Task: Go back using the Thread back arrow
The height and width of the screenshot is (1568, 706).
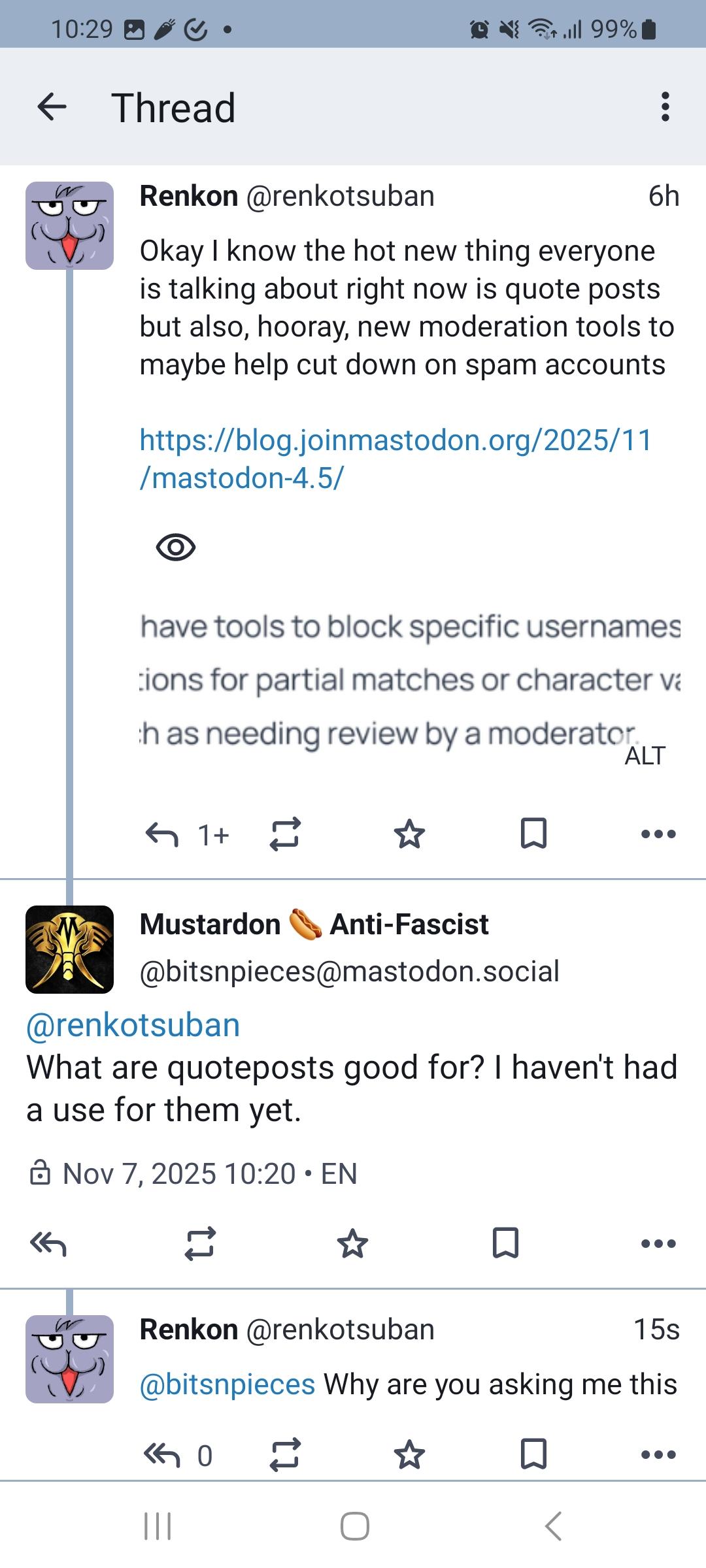Action: pyautogui.click(x=52, y=107)
